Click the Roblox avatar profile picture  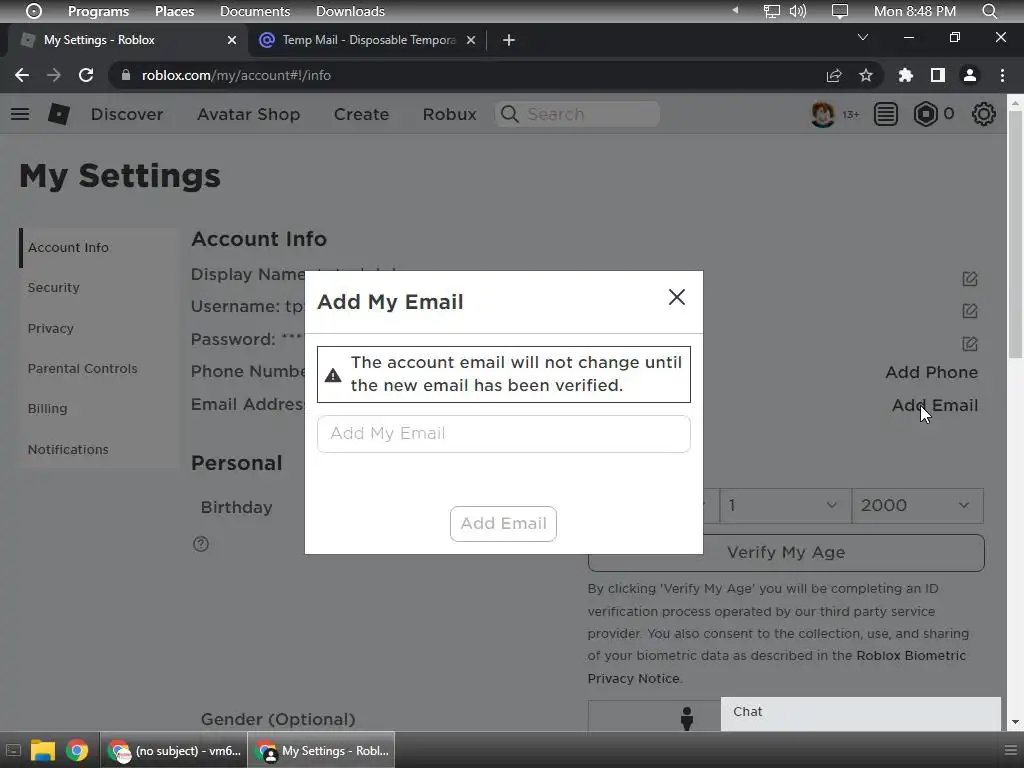point(822,114)
